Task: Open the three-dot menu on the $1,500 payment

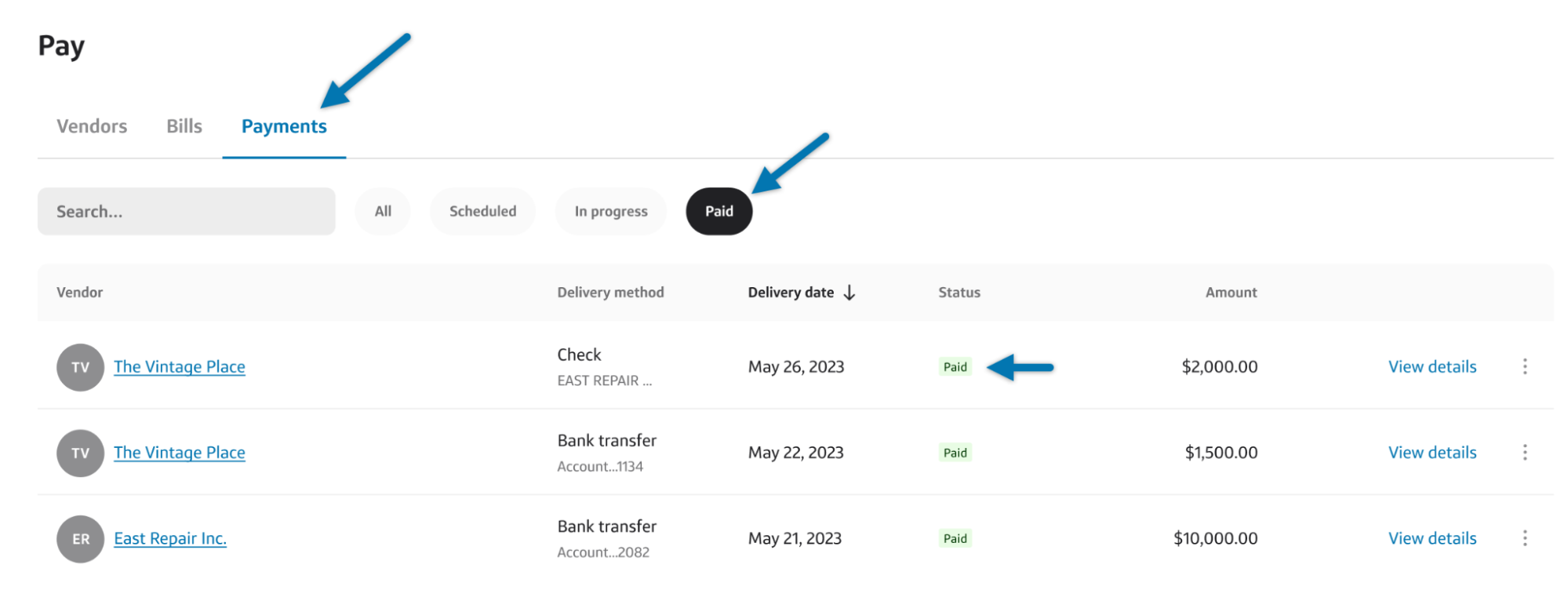Action: coord(1525,452)
